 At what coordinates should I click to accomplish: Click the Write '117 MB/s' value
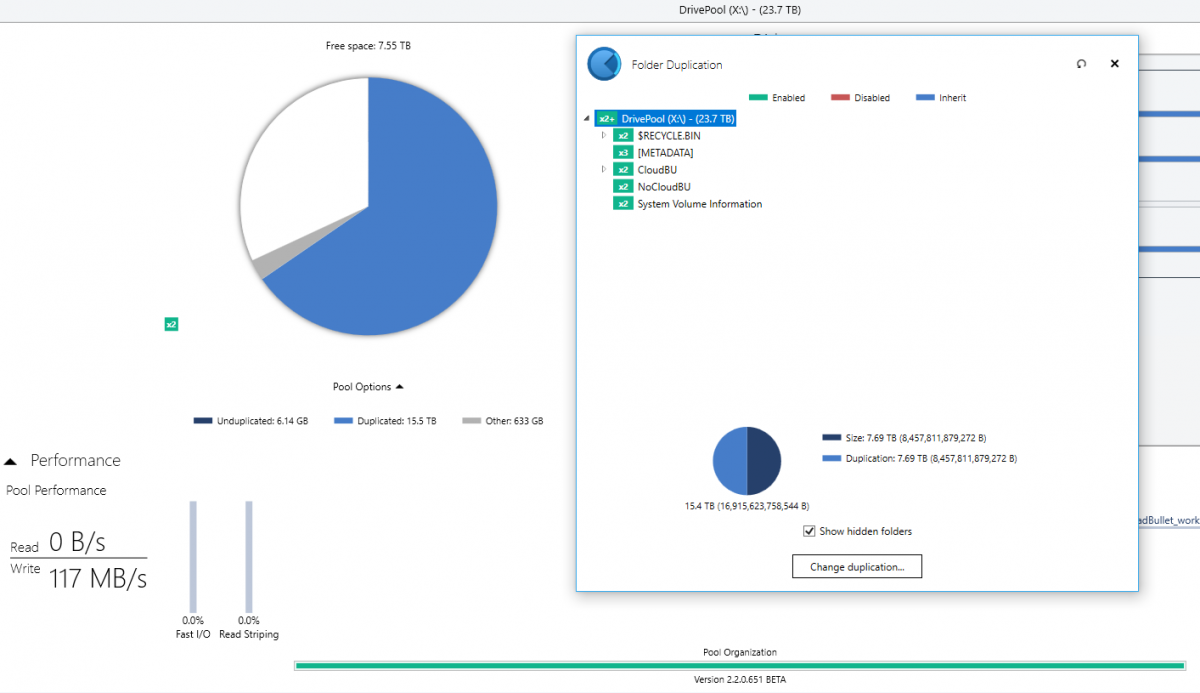[x=98, y=578]
